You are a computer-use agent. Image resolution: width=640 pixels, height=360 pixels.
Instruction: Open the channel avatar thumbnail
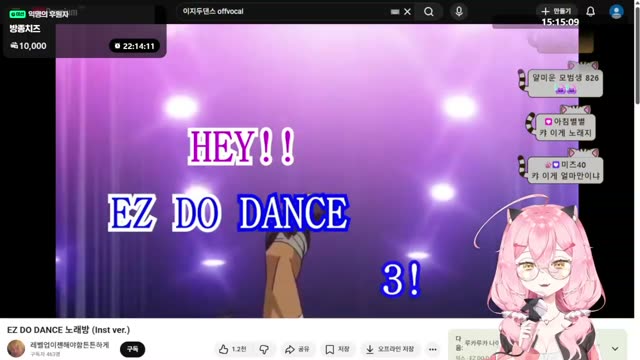16,349
